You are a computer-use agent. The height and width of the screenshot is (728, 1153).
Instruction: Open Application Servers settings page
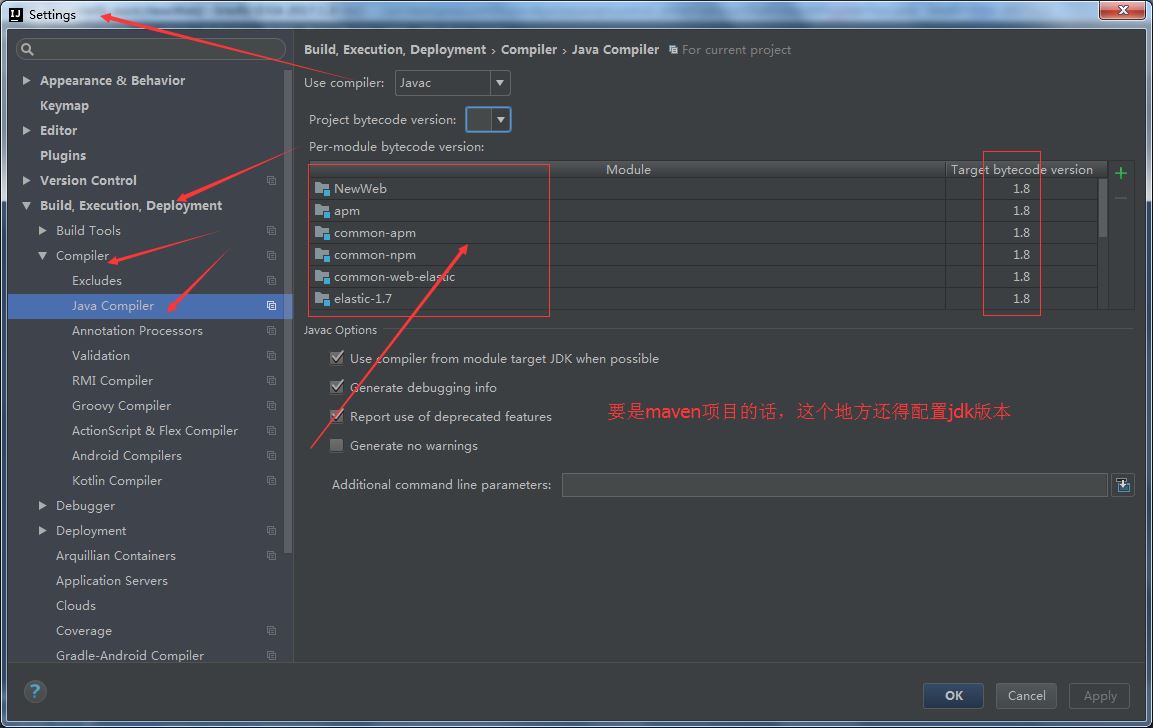(x=112, y=580)
